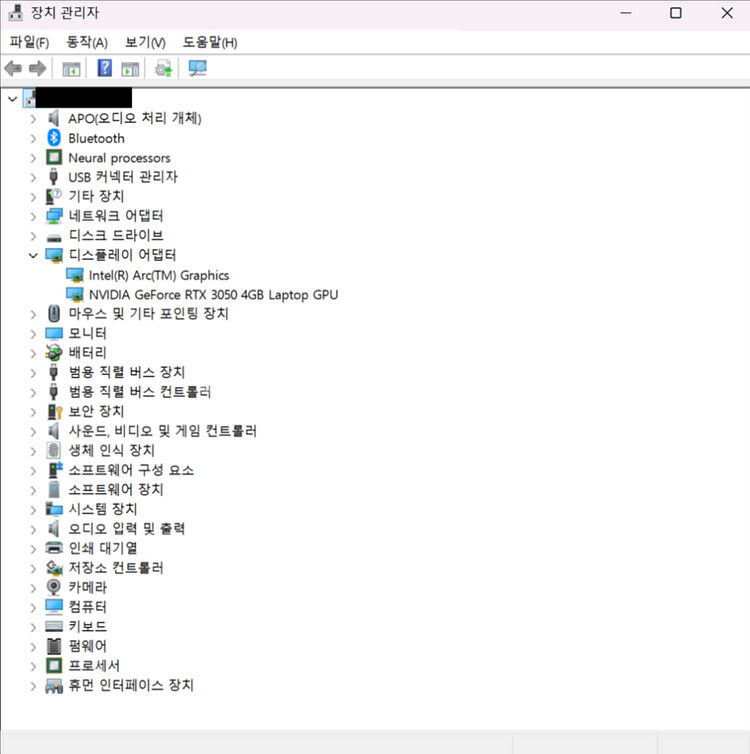This screenshot has width=750, height=754.
Task: Toggle the show/hide action pane toolbar icon
Action: 130,68
